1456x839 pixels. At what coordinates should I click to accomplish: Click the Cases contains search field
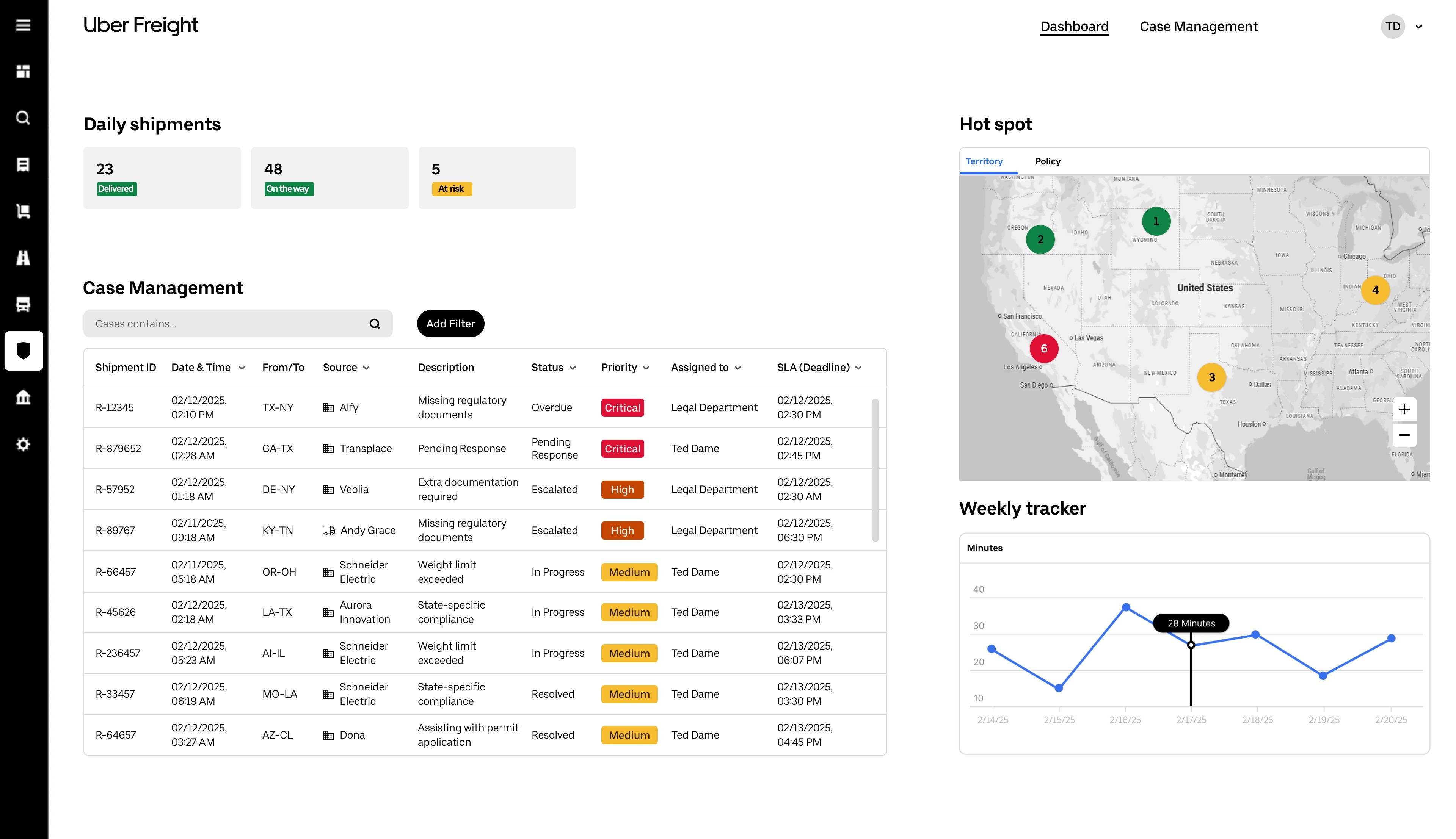pos(237,324)
